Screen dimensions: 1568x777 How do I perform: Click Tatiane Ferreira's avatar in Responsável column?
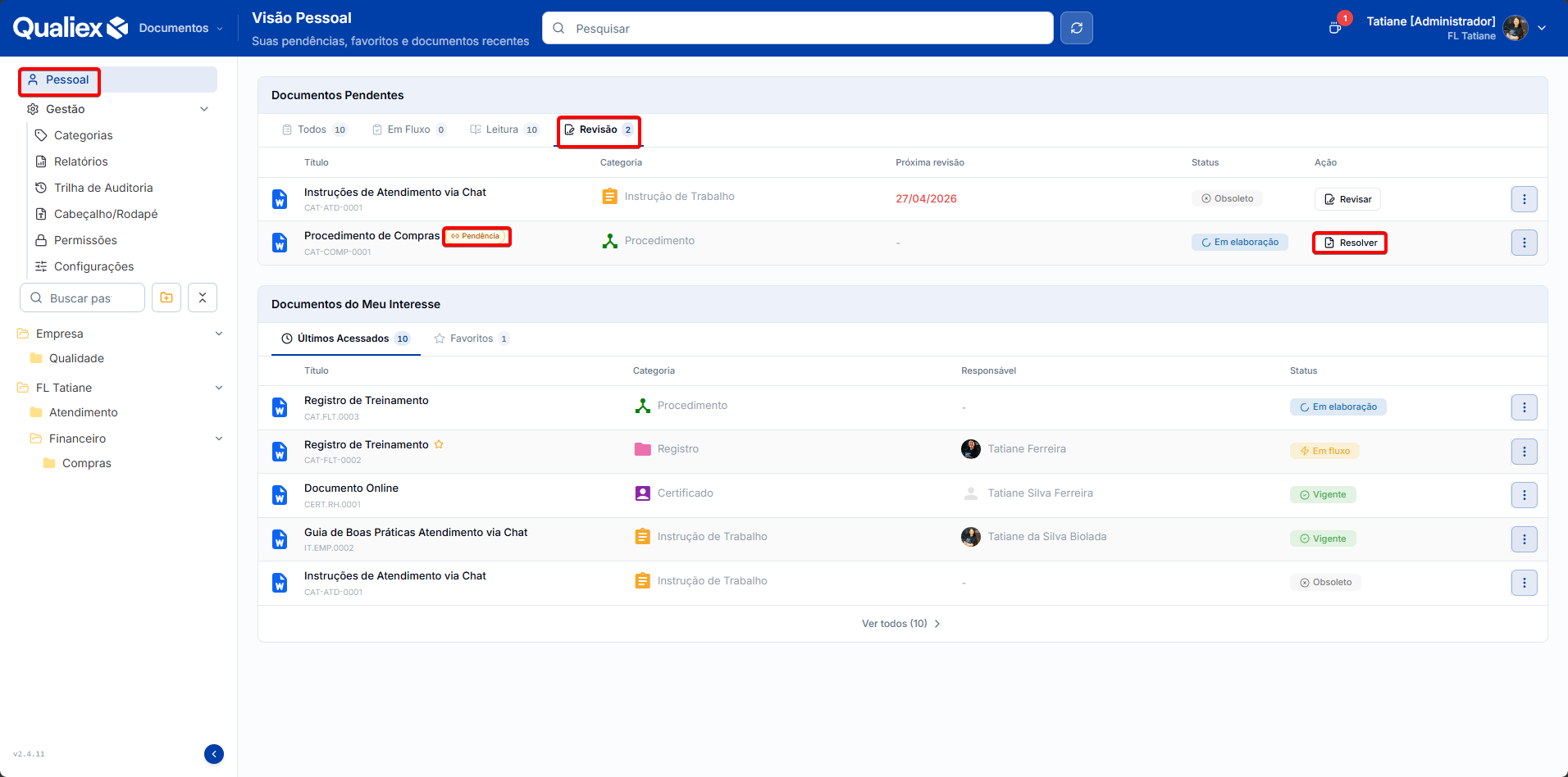click(971, 449)
